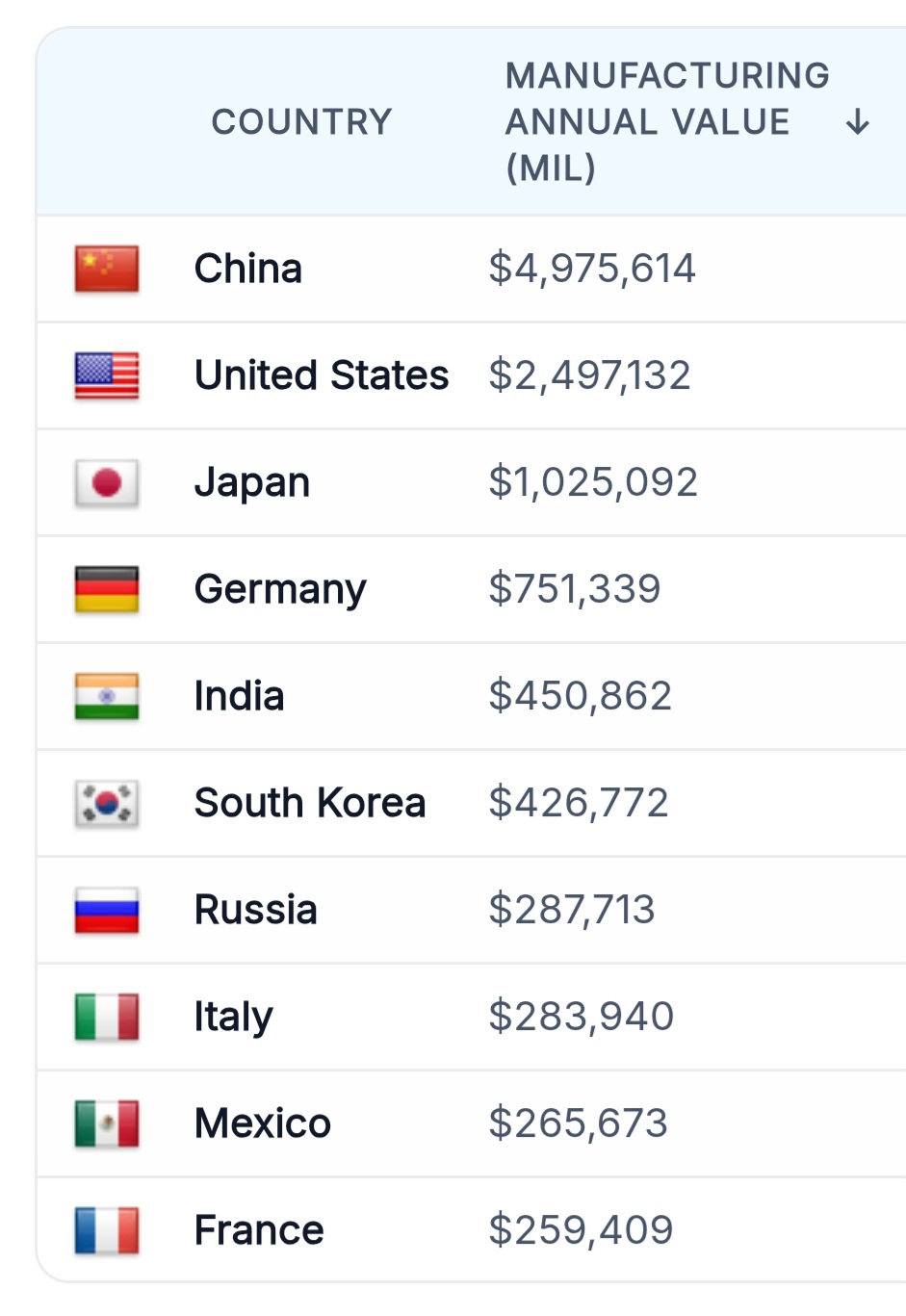Image resolution: width=906 pixels, height=1316 pixels.
Task: Sort by the Country column header
Action: tap(301, 122)
